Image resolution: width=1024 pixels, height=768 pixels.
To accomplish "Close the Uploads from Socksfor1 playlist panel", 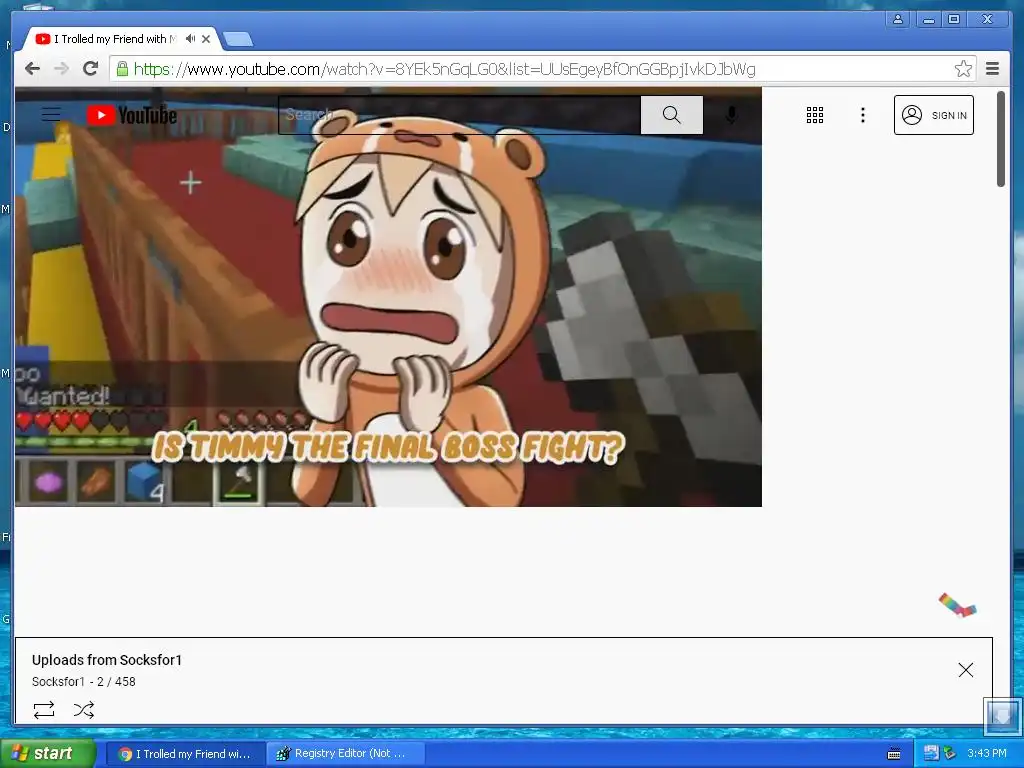I will click(965, 670).
